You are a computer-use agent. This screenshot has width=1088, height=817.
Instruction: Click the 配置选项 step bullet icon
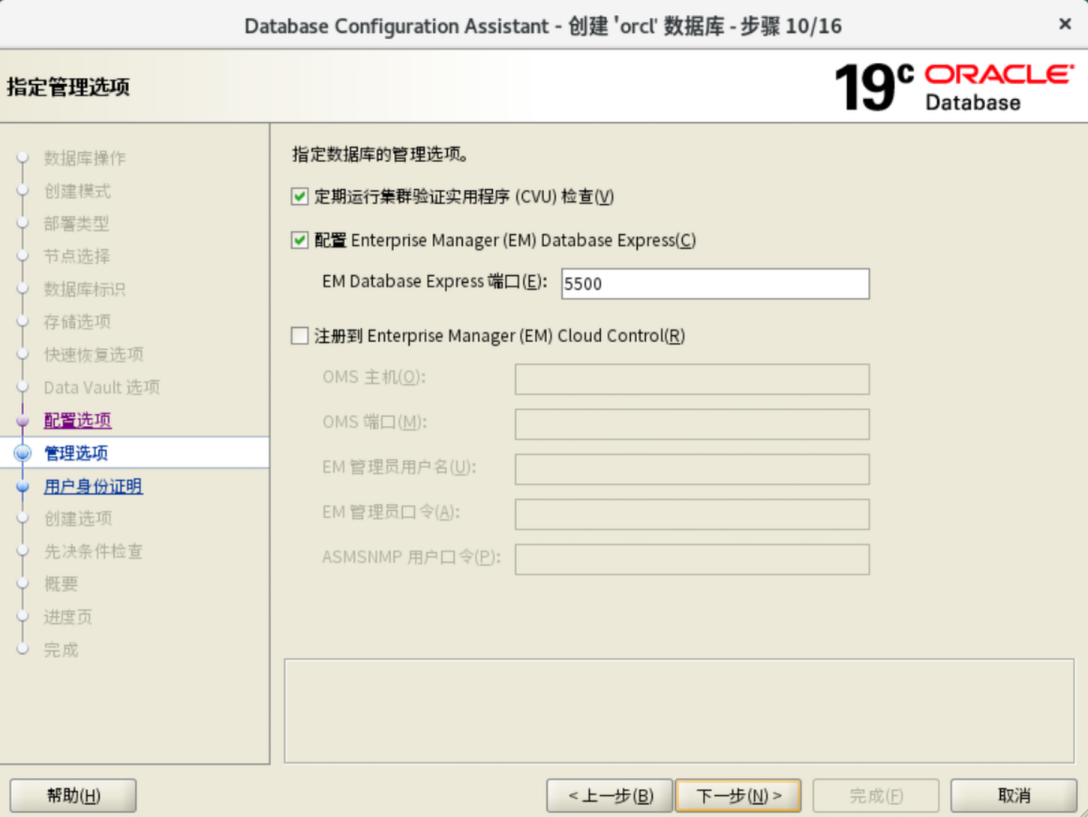[x=23, y=421]
